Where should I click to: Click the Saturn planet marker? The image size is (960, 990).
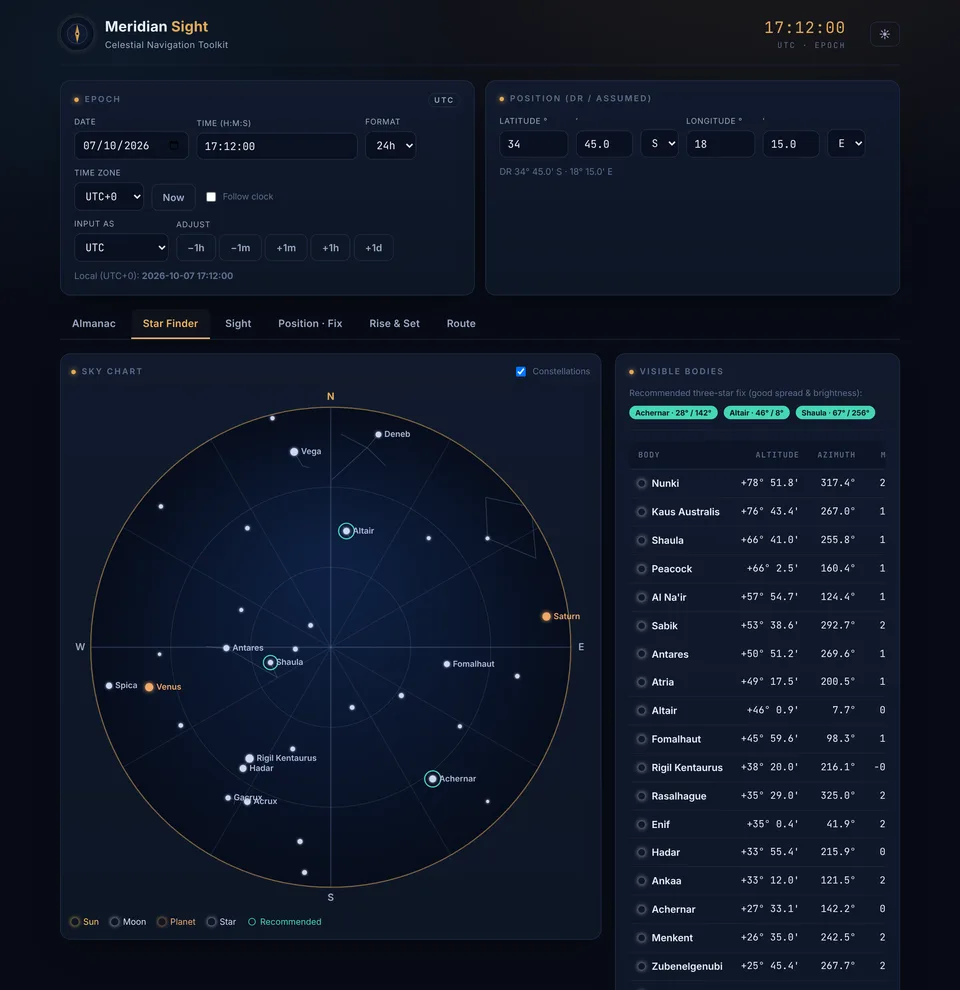tap(546, 616)
